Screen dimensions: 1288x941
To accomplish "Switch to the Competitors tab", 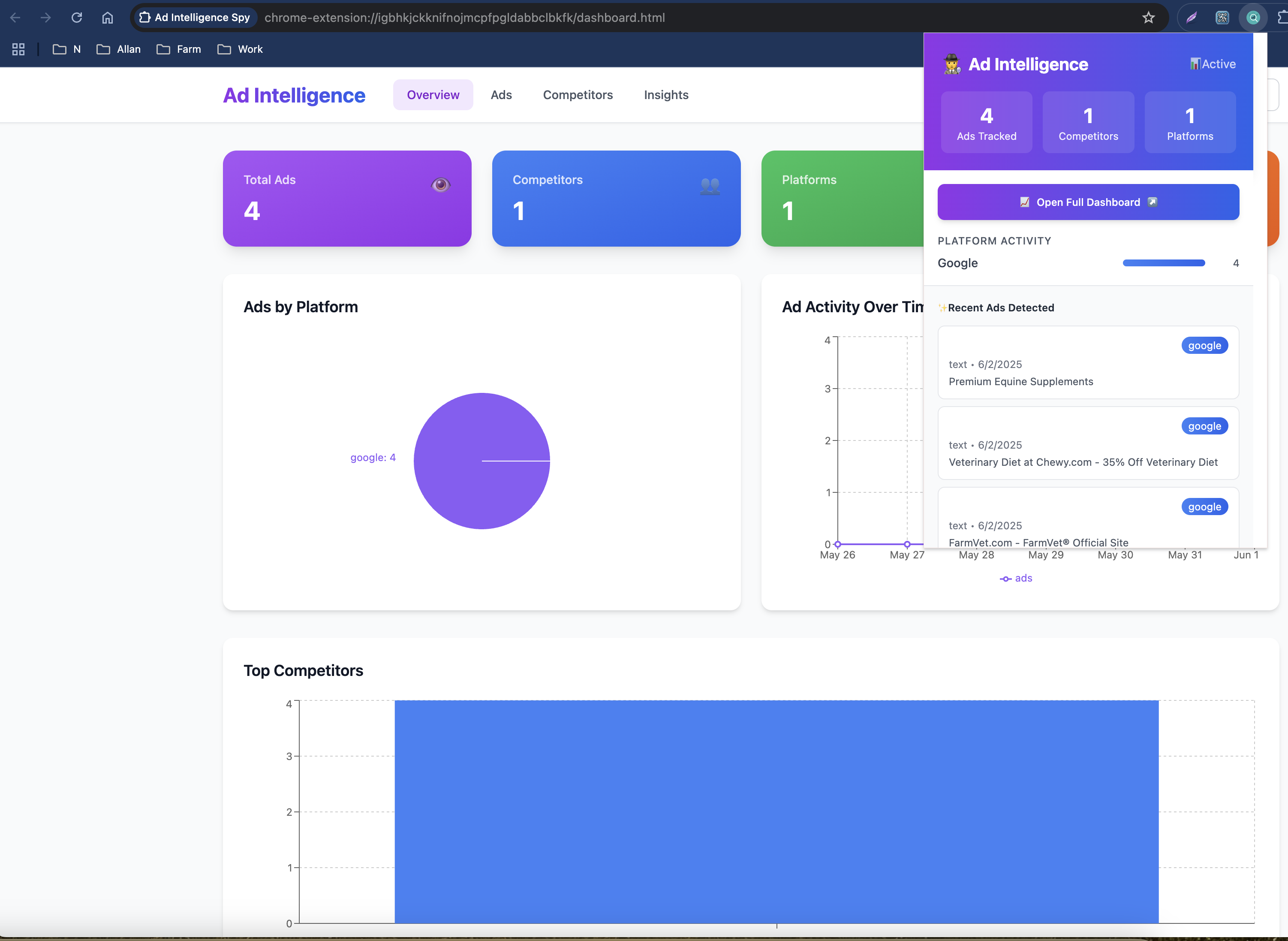I will 578,95.
